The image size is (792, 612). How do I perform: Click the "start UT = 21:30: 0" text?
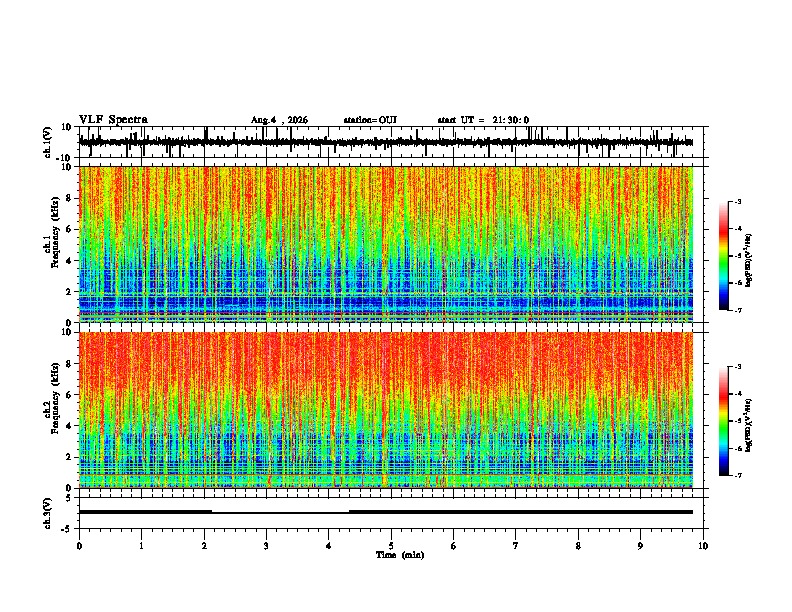click(x=483, y=120)
